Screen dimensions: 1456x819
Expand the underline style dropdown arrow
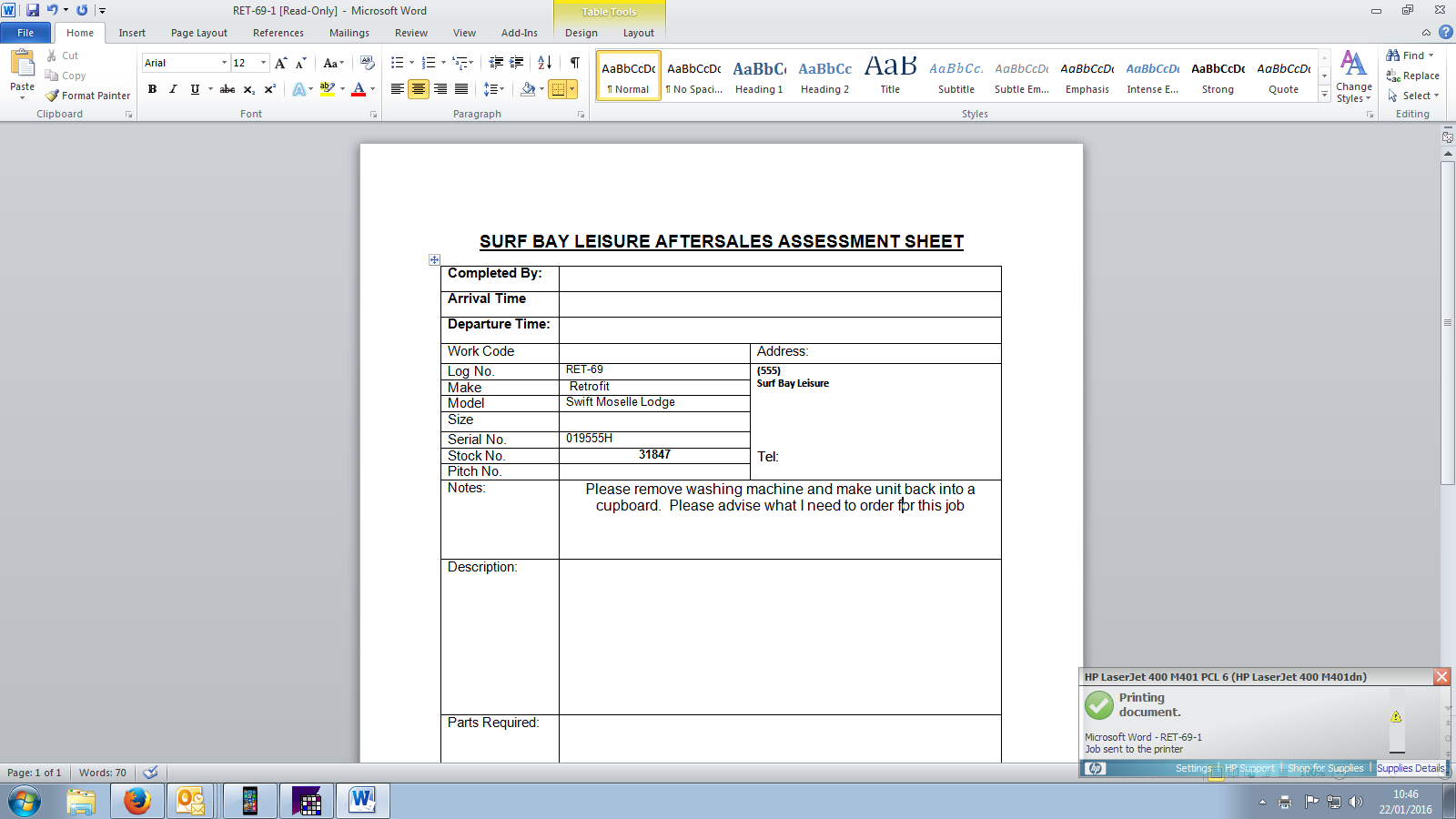[x=210, y=89]
